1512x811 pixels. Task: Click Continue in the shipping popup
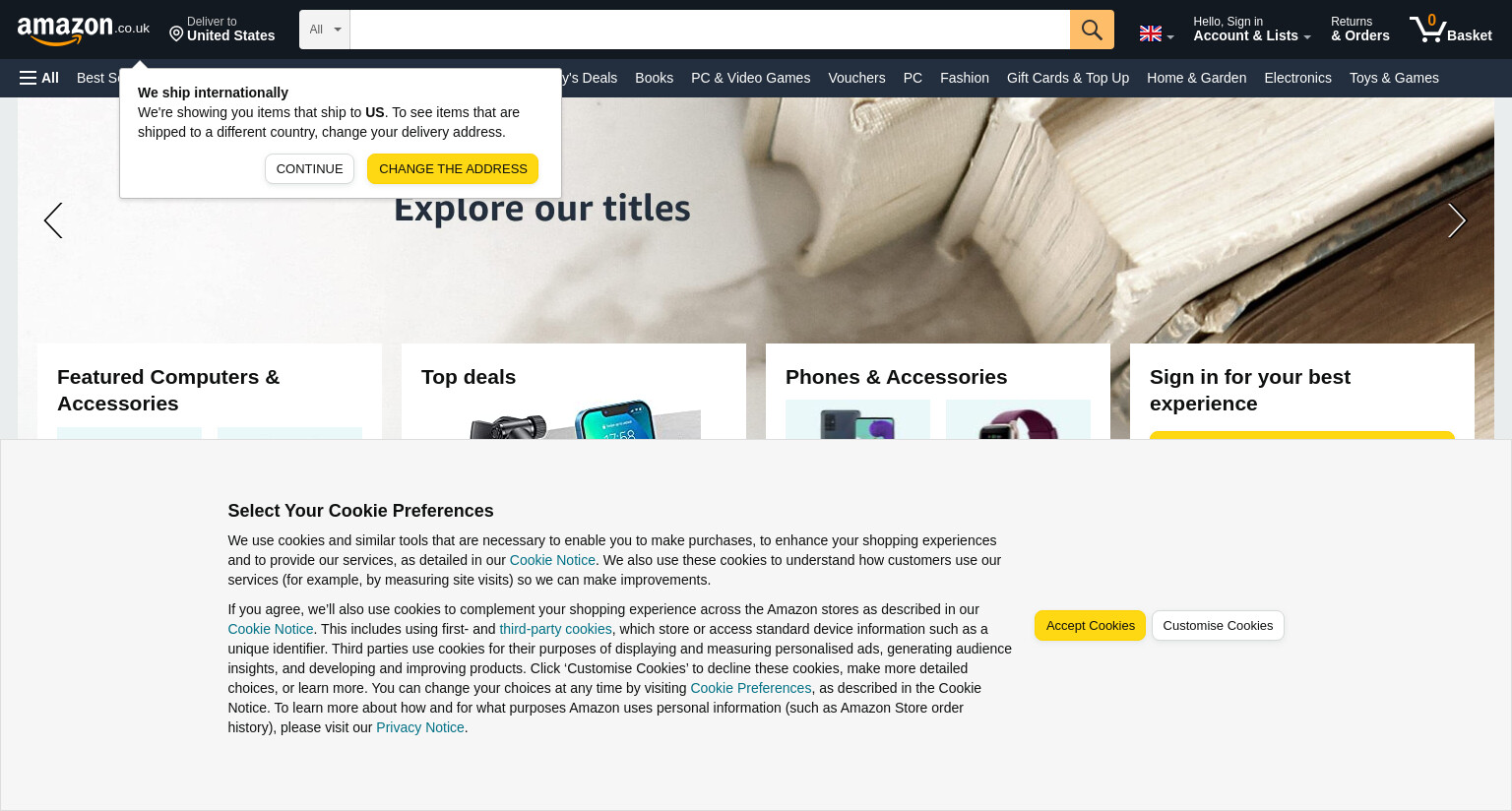click(309, 169)
